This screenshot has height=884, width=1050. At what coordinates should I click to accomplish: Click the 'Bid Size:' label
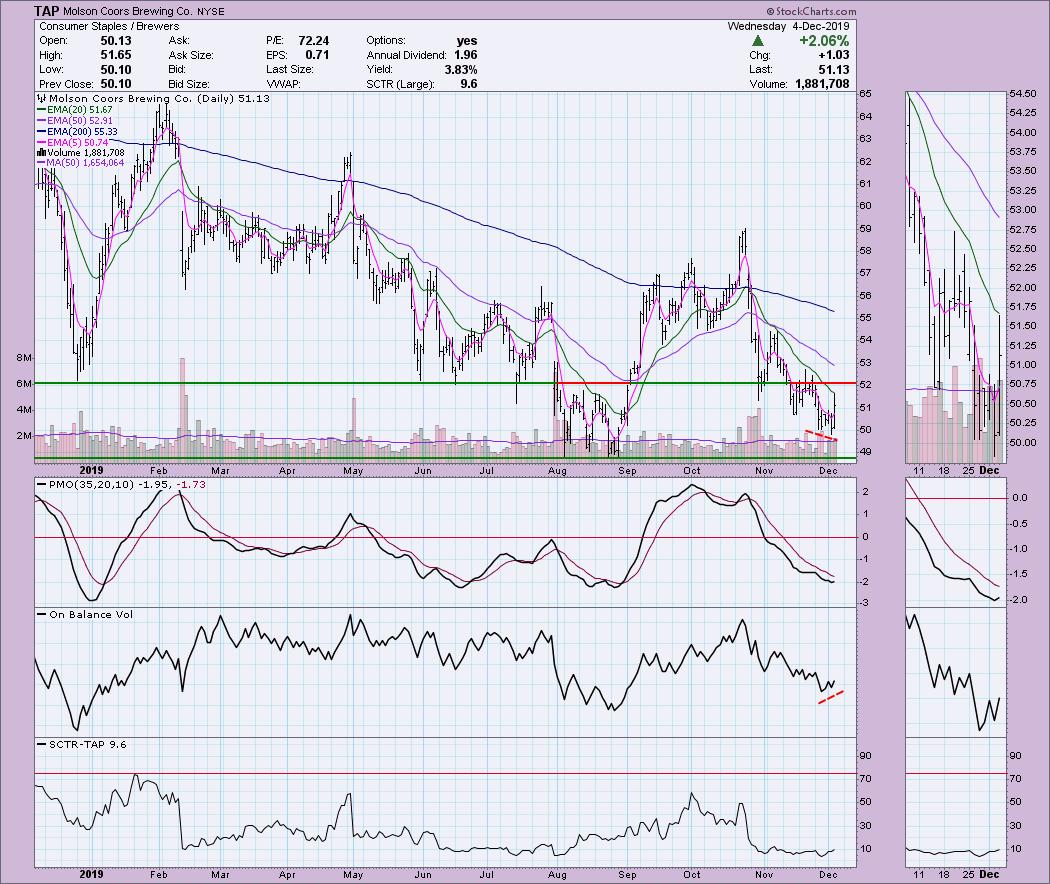click(x=190, y=84)
